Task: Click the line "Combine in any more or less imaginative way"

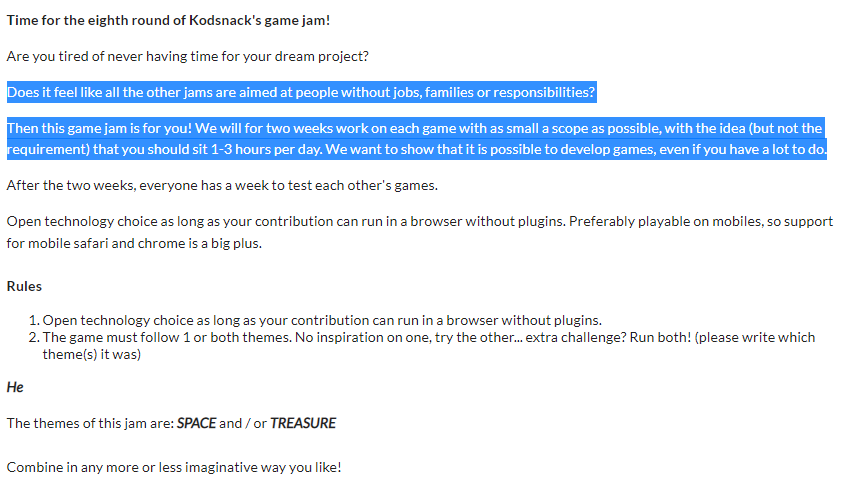Action: coord(174,467)
